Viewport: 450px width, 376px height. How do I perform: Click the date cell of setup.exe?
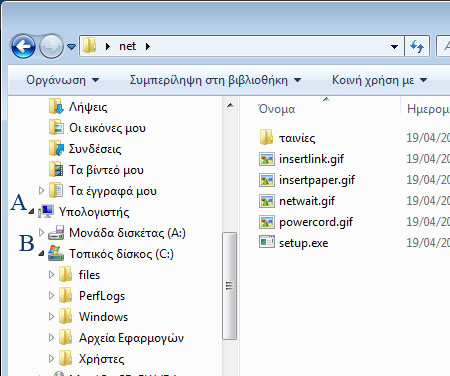pos(428,243)
